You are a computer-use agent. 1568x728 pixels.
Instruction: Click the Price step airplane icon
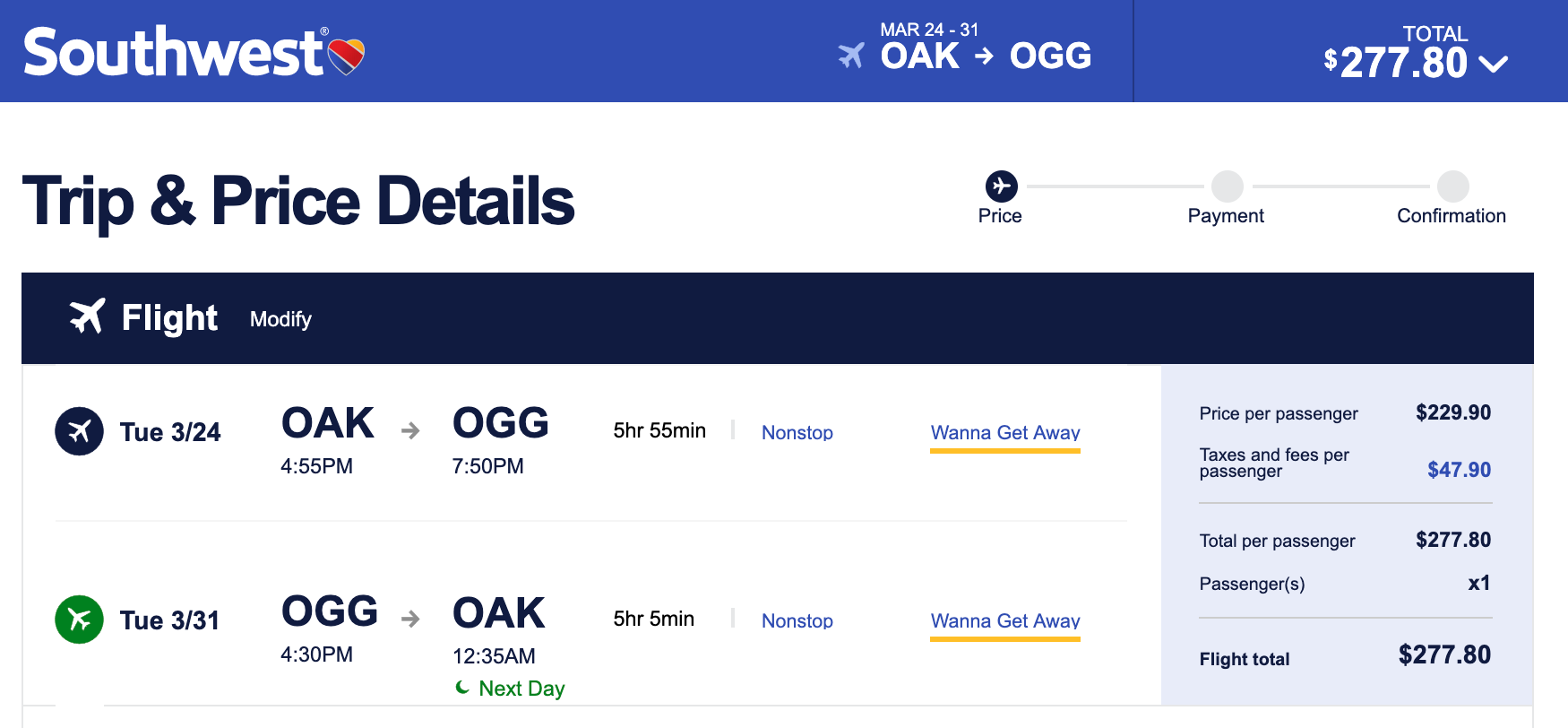click(1001, 186)
